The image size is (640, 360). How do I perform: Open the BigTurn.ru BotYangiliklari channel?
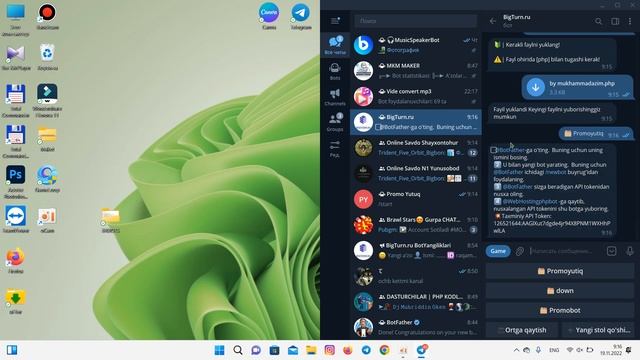[x=416, y=251]
